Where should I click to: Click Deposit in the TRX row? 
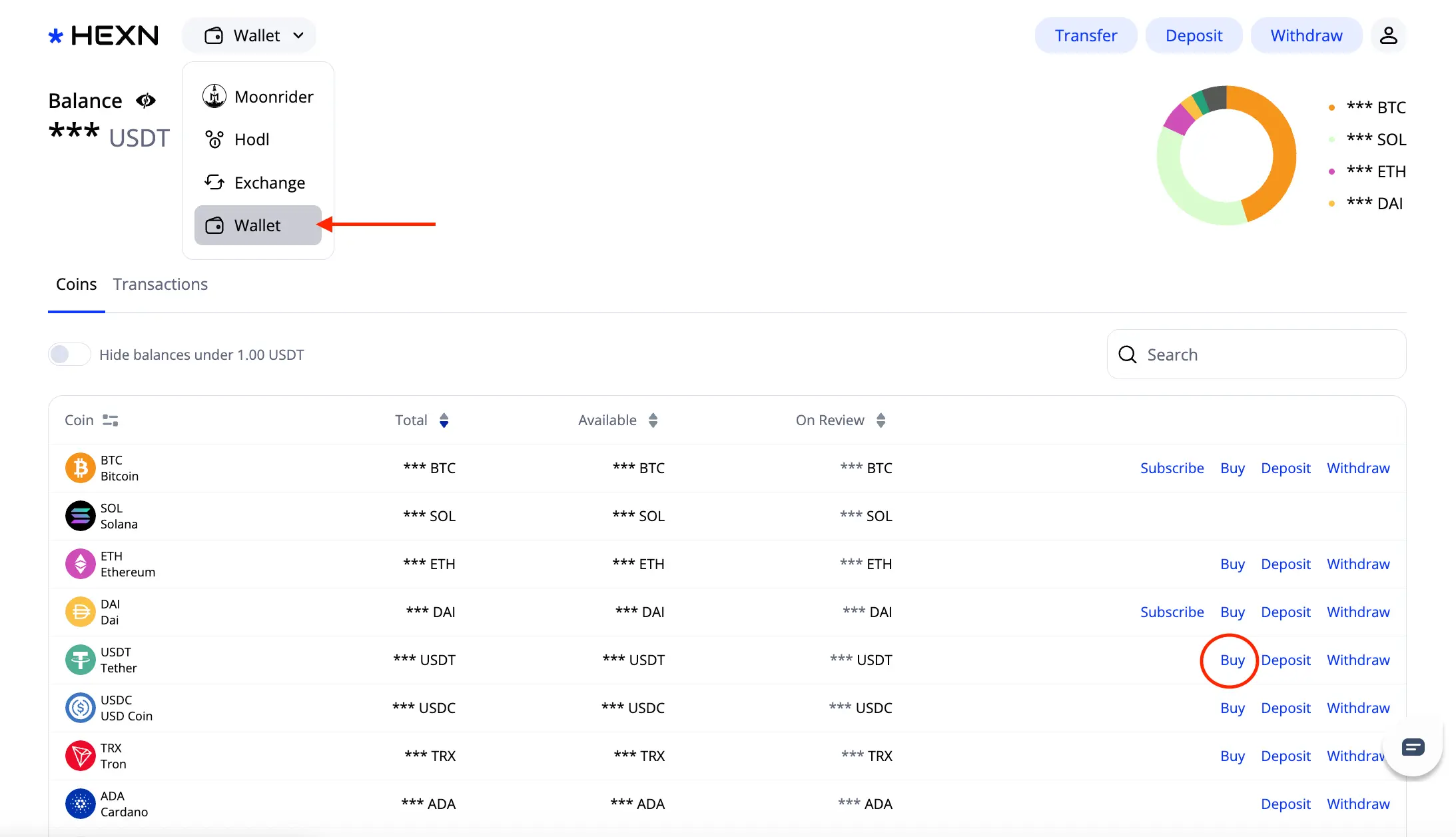point(1285,756)
